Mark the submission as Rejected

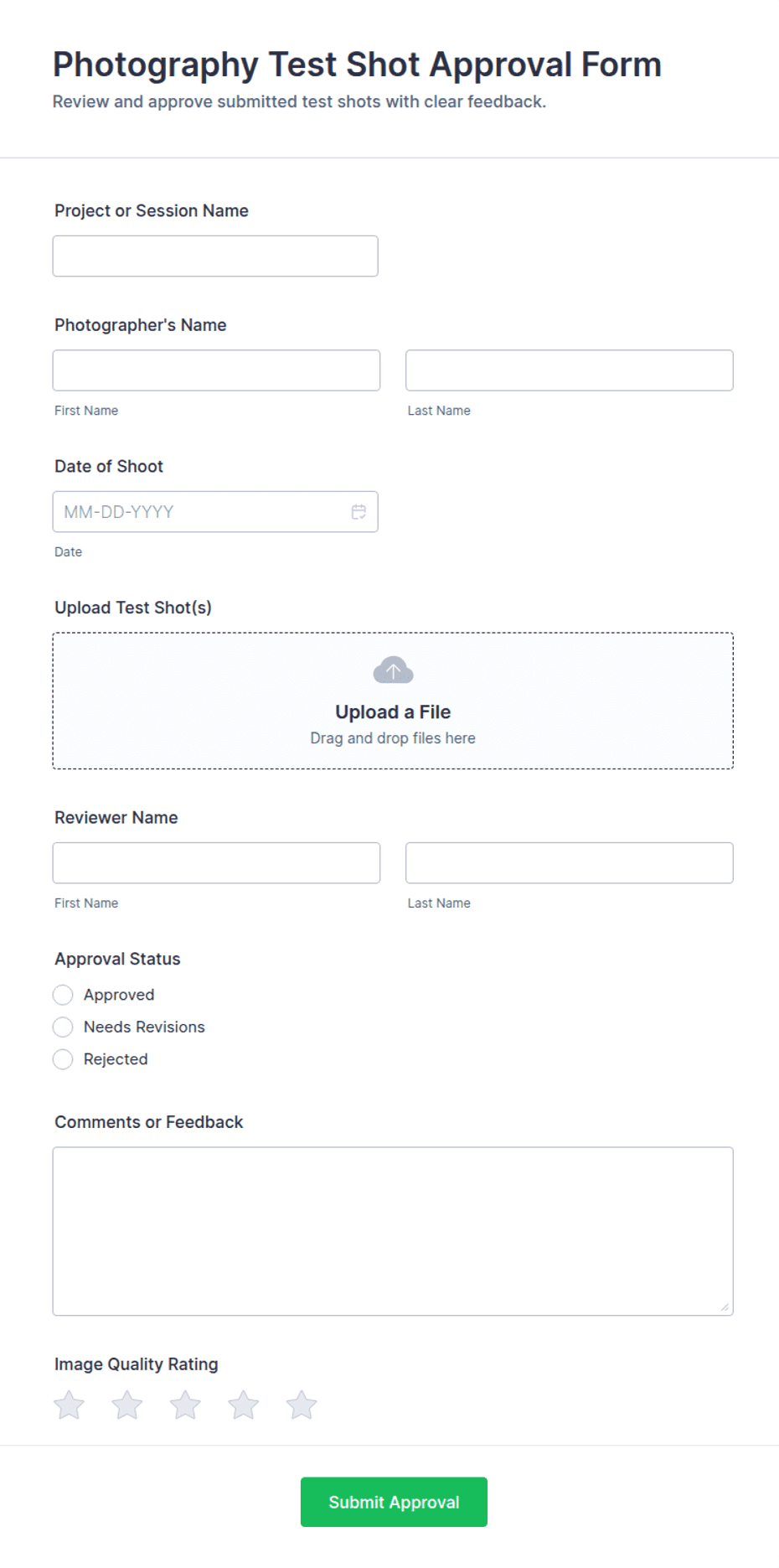coord(63,1059)
